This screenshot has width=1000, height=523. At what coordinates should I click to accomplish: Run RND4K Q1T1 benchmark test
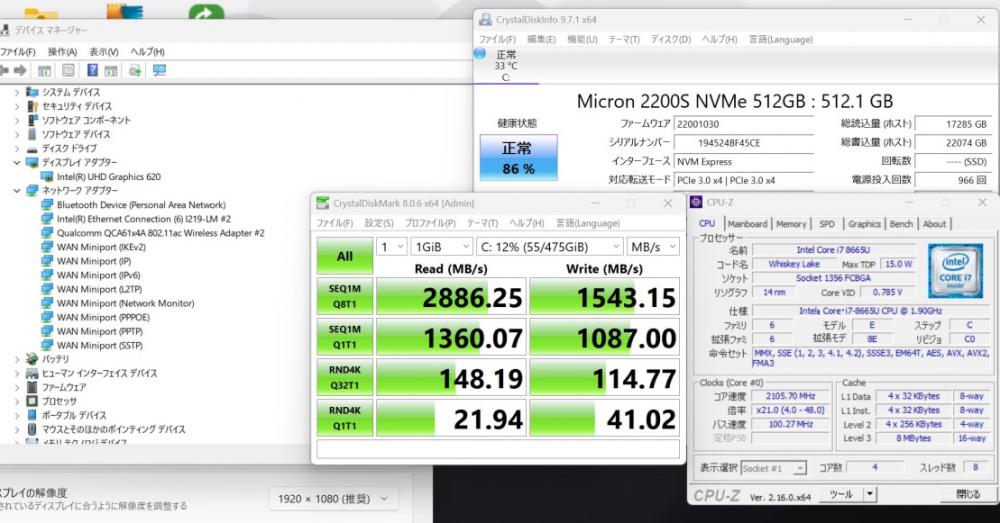click(x=344, y=418)
